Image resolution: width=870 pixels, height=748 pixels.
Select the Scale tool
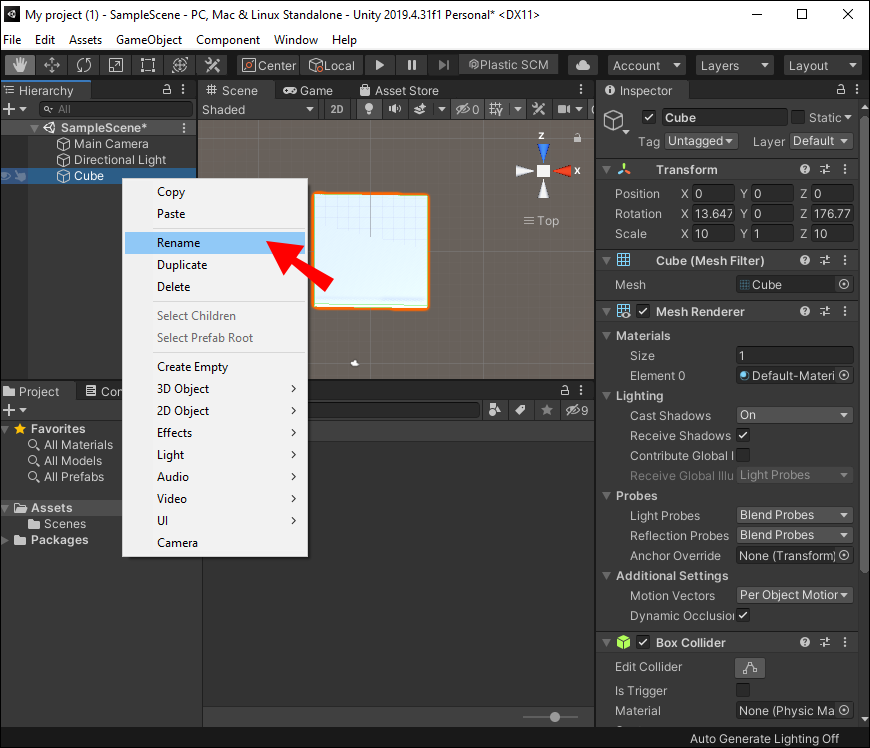(116, 65)
